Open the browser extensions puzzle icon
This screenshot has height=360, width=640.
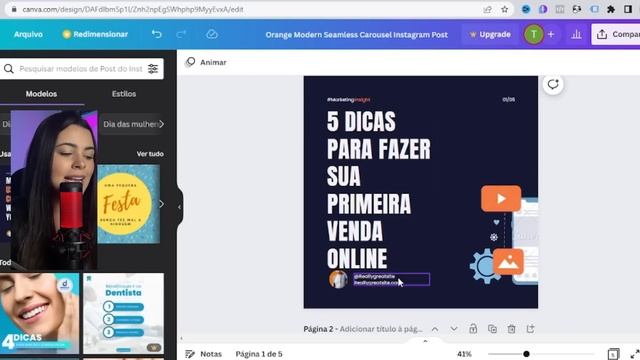pos(611,9)
